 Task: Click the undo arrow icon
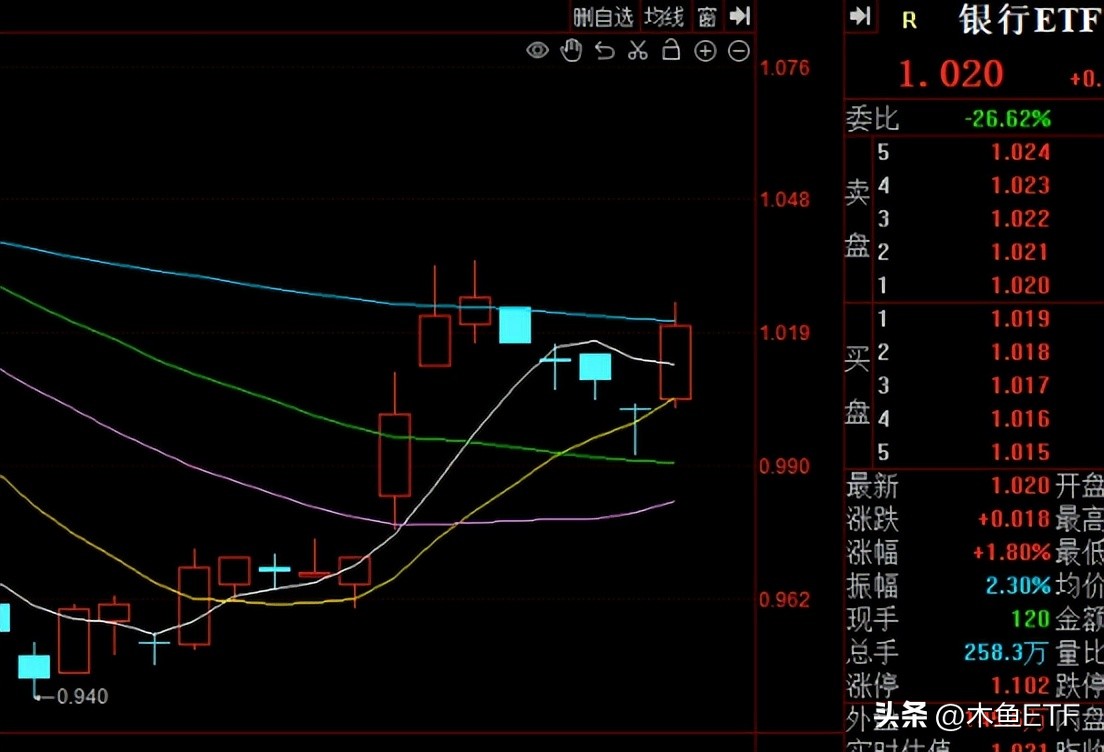pyautogui.click(x=604, y=49)
